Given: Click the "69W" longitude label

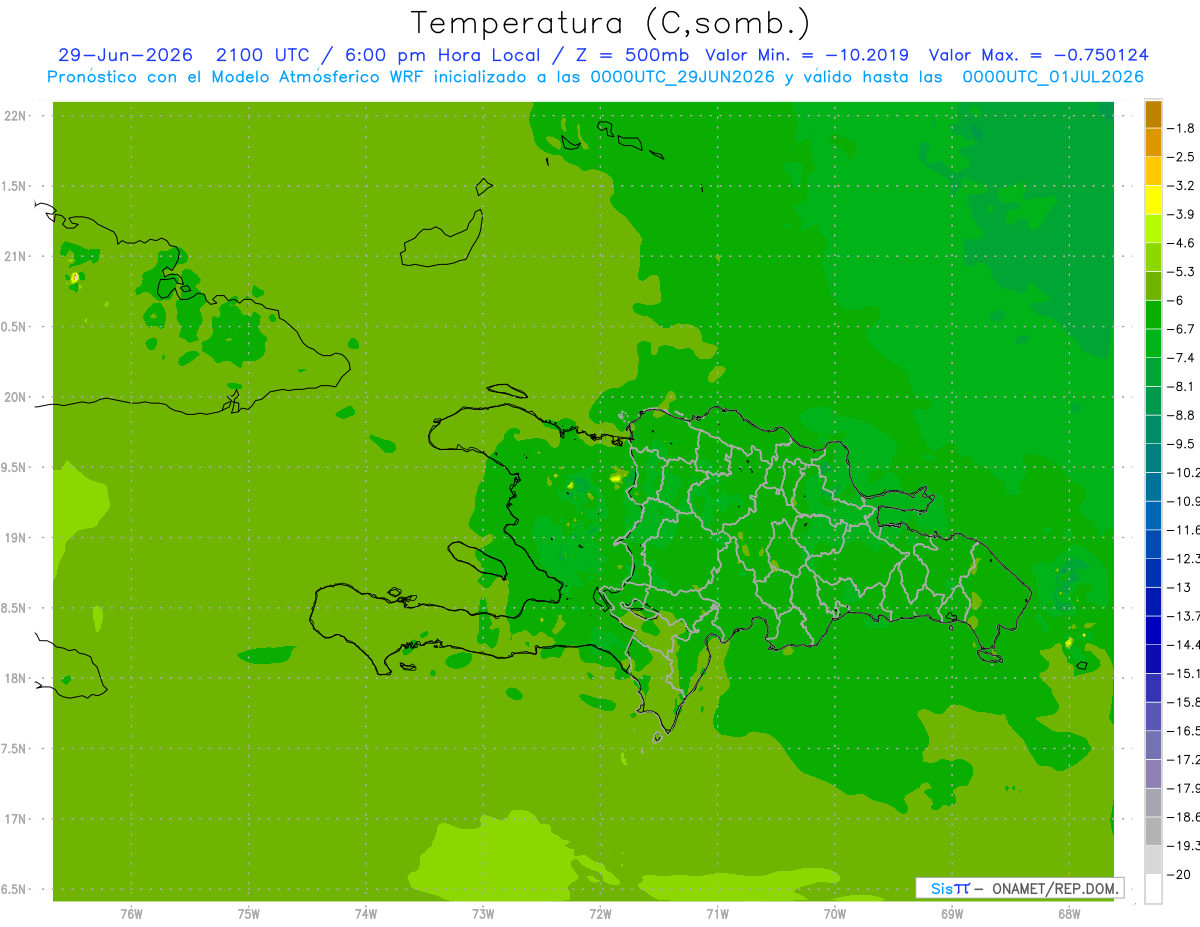Looking at the screenshot, I should 951,913.
